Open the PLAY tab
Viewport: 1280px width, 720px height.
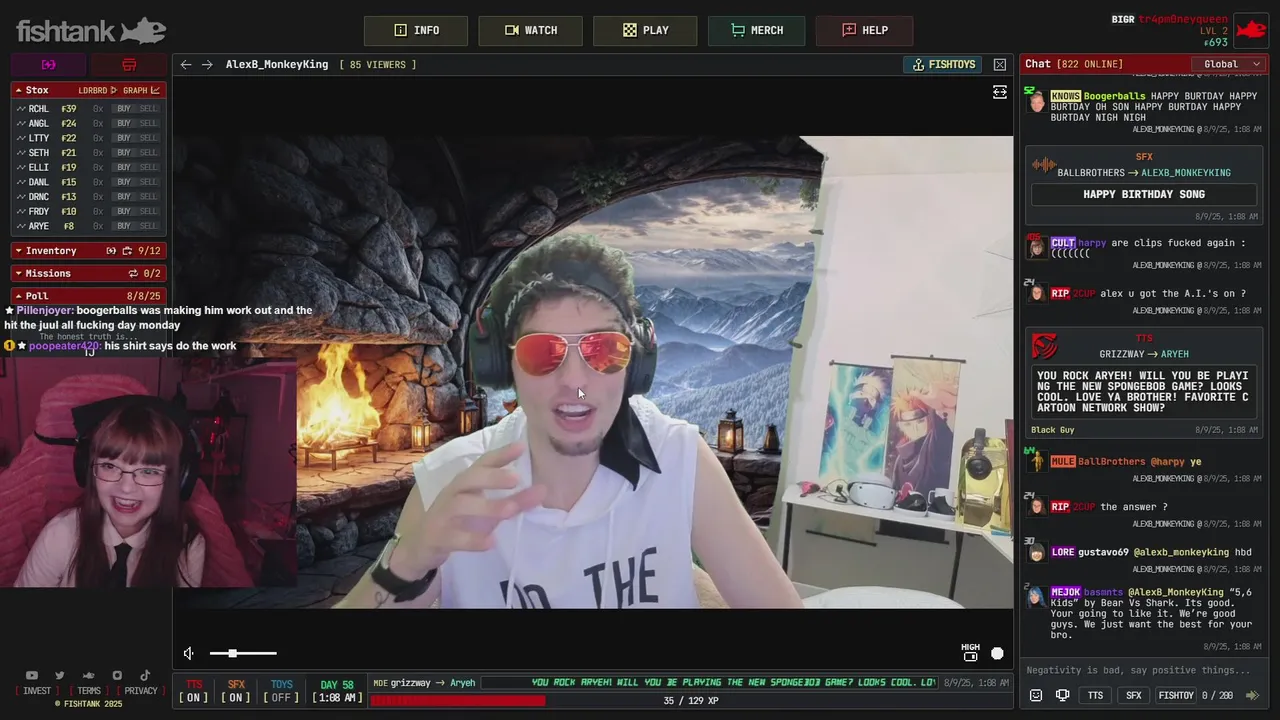tap(645, 30)
